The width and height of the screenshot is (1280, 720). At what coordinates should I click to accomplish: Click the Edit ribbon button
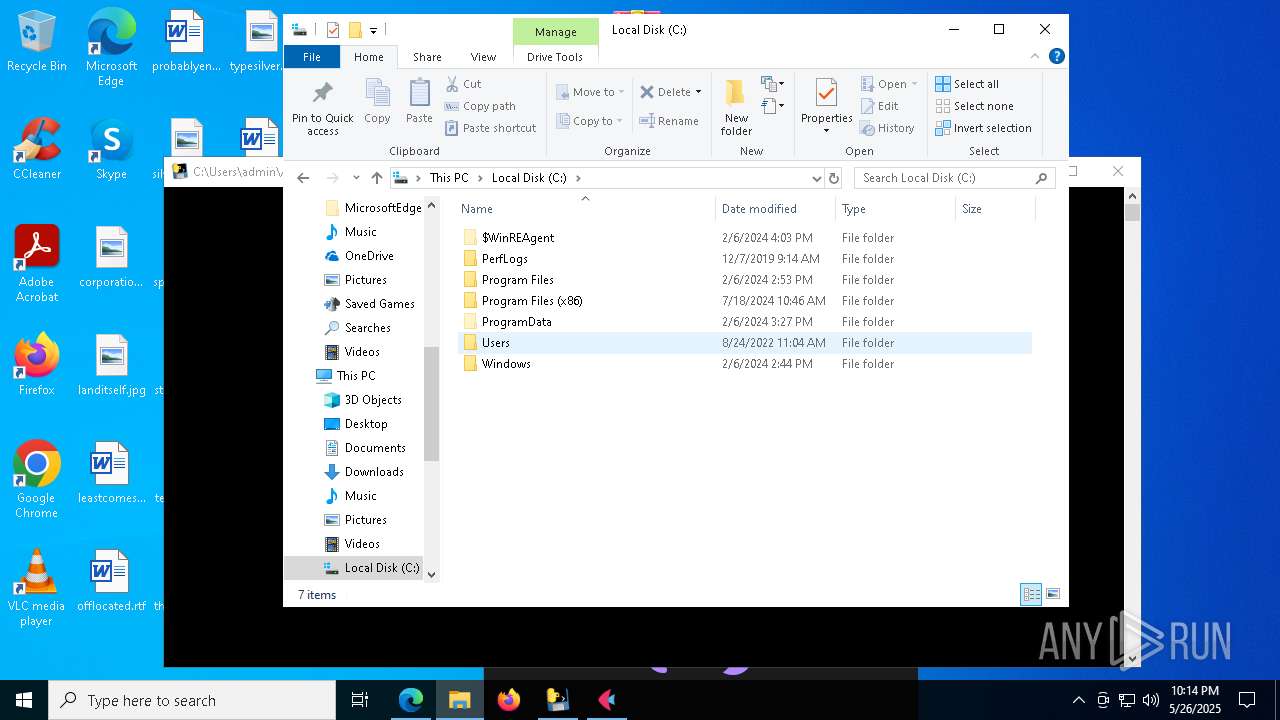pos(880,106)
